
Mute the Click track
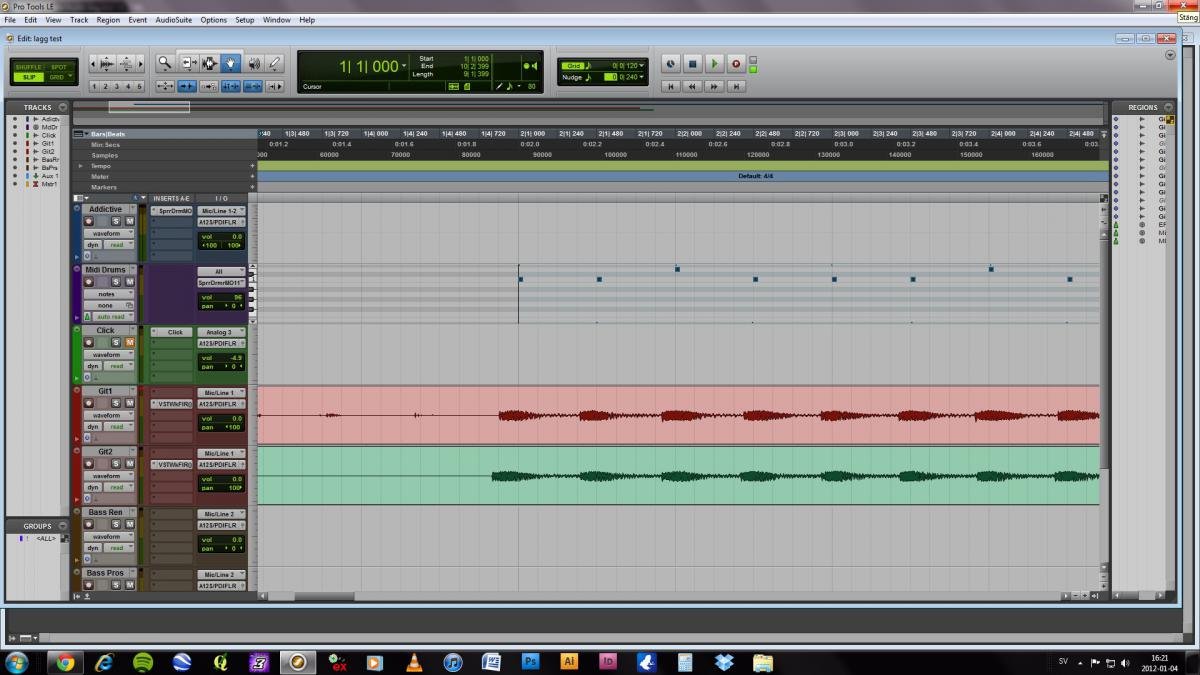click(129, 343)
